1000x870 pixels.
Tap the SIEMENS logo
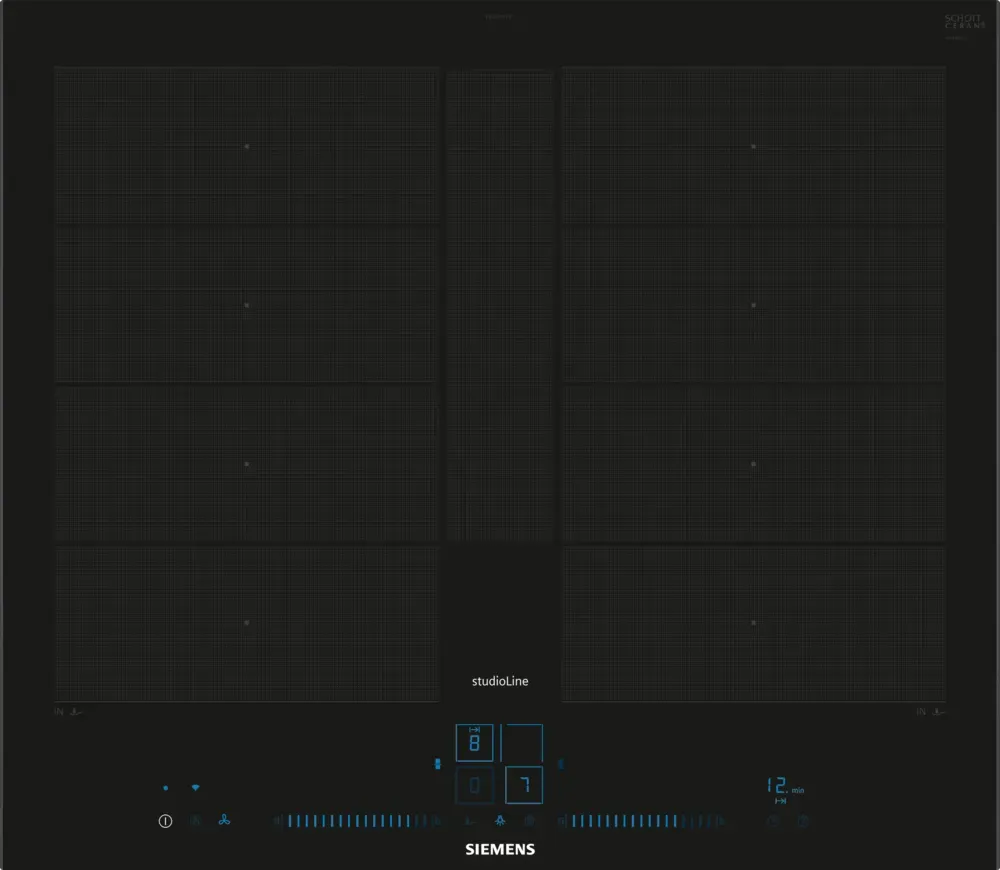(x=500, y=849)
